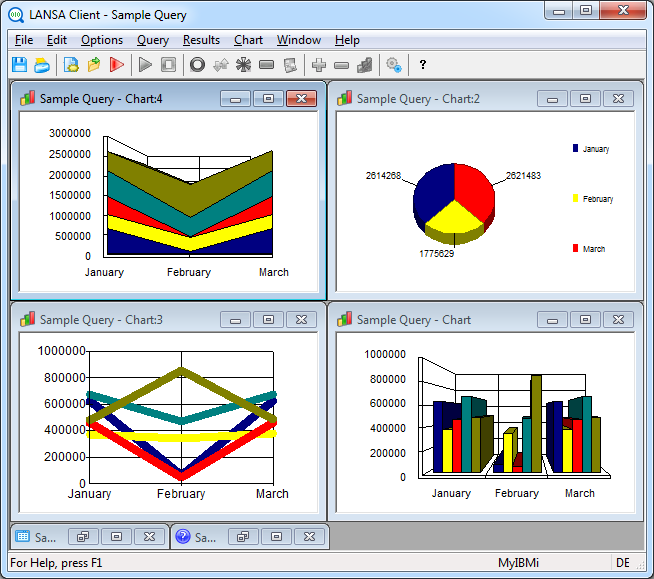The height and width of the screenshot is (579, 654).
Task: Click the February axis label in Chart:3
Action: coord(181,494)
